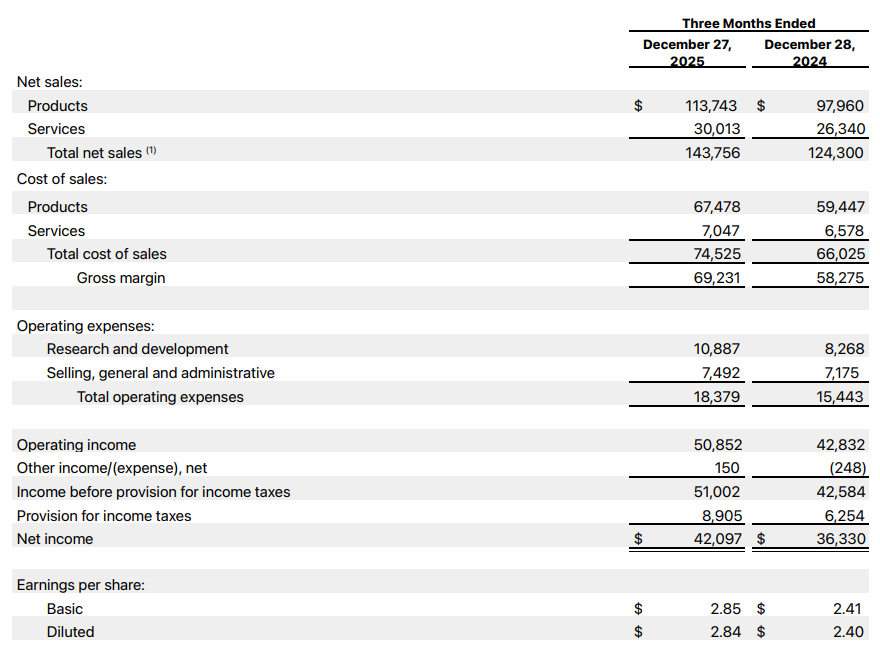Click the gross margin value 69,231

(x=717, y=278)
